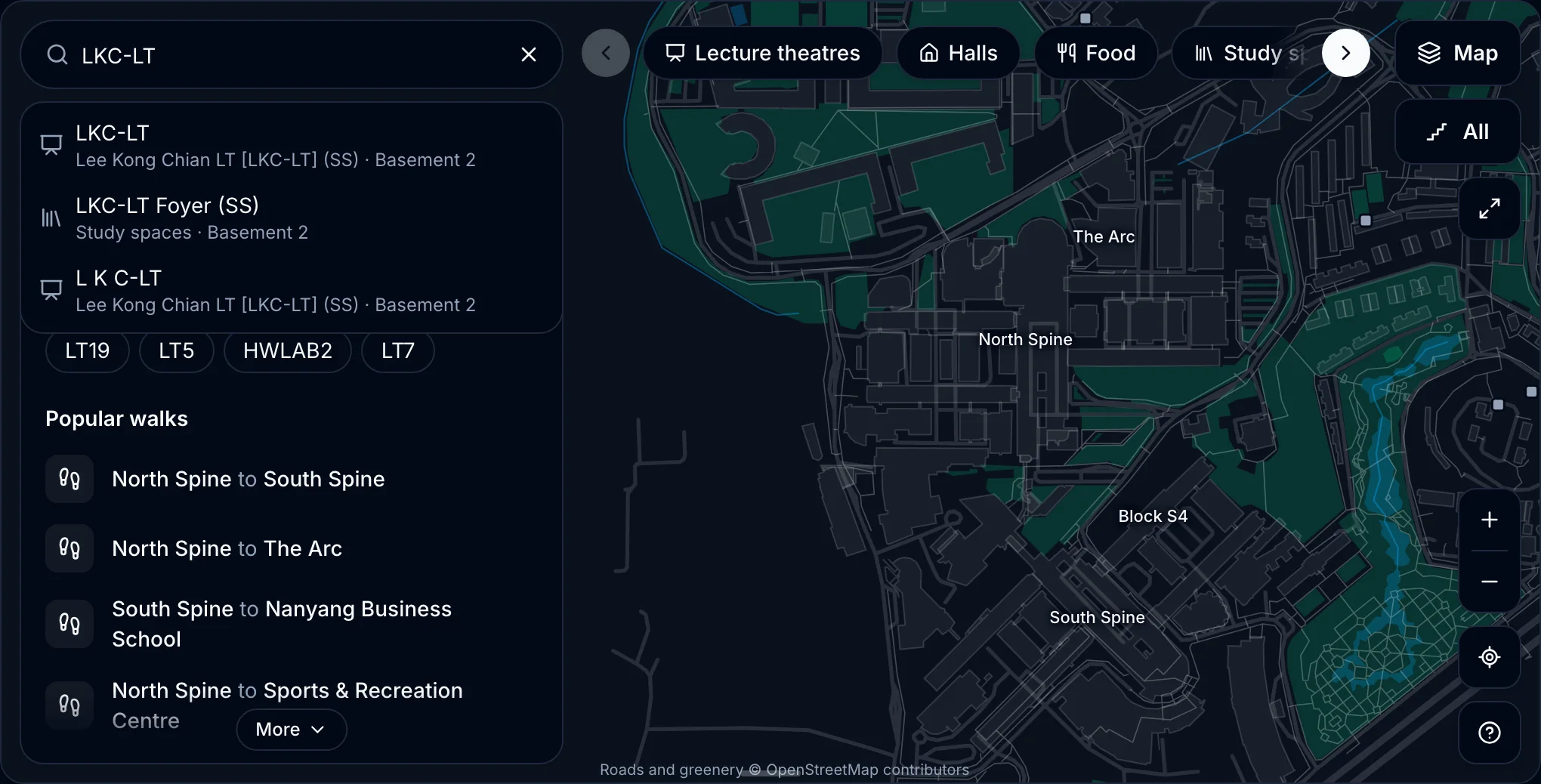
Task: Zoom out of the map
Action: click(x=1490, y=581)
